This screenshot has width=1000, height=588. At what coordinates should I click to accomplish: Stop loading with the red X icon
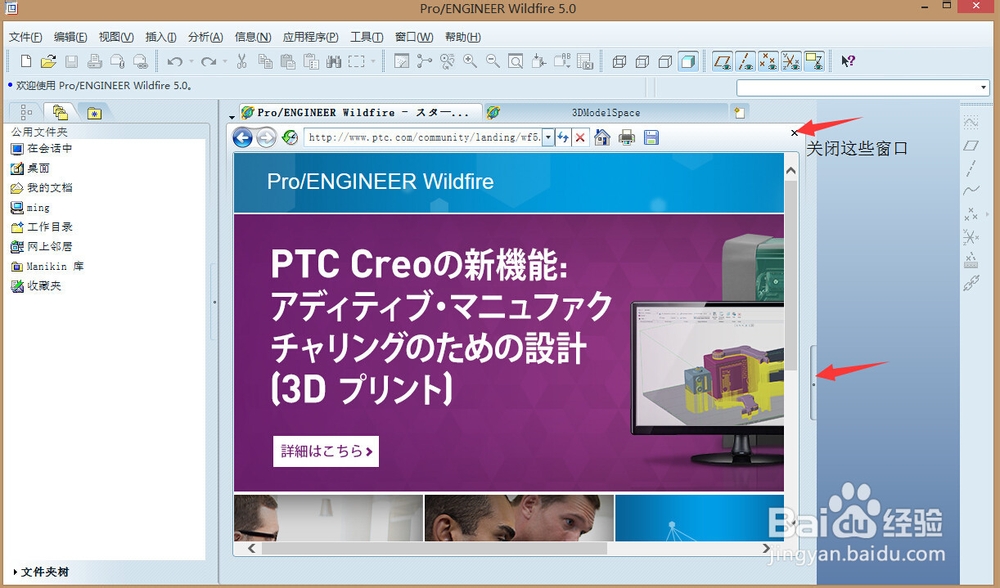coord(580,137)
